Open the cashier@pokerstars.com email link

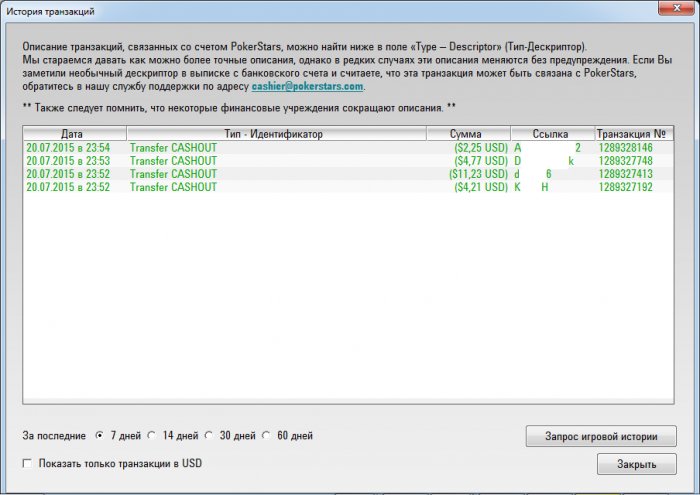307,86
